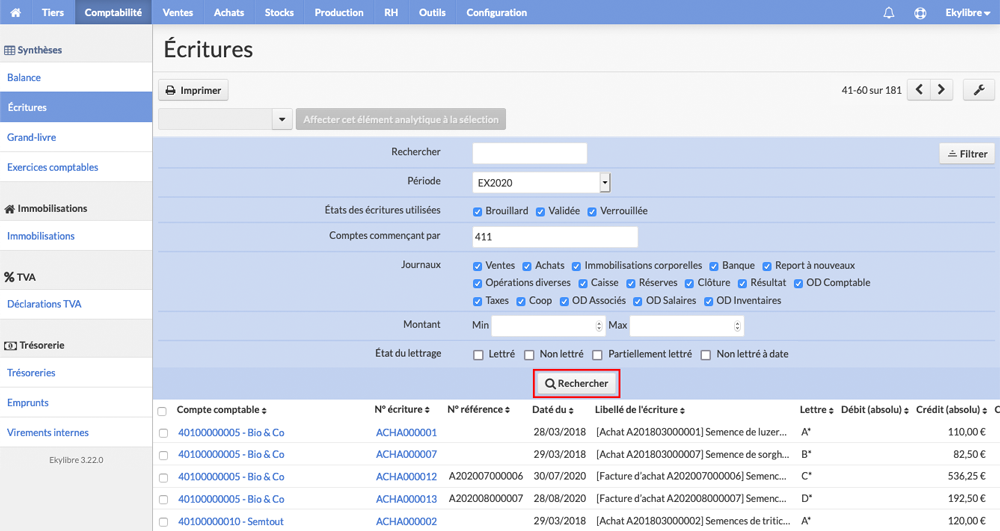Sort by Crédit (absolu) column
The width and height of the screenshot is (1000, 531).
pos(952,410)
